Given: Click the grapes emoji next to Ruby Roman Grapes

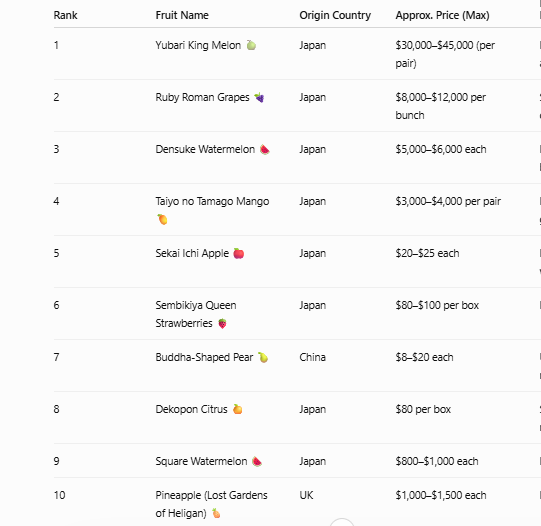Looking at the screenshot, I should coord(259,98).
